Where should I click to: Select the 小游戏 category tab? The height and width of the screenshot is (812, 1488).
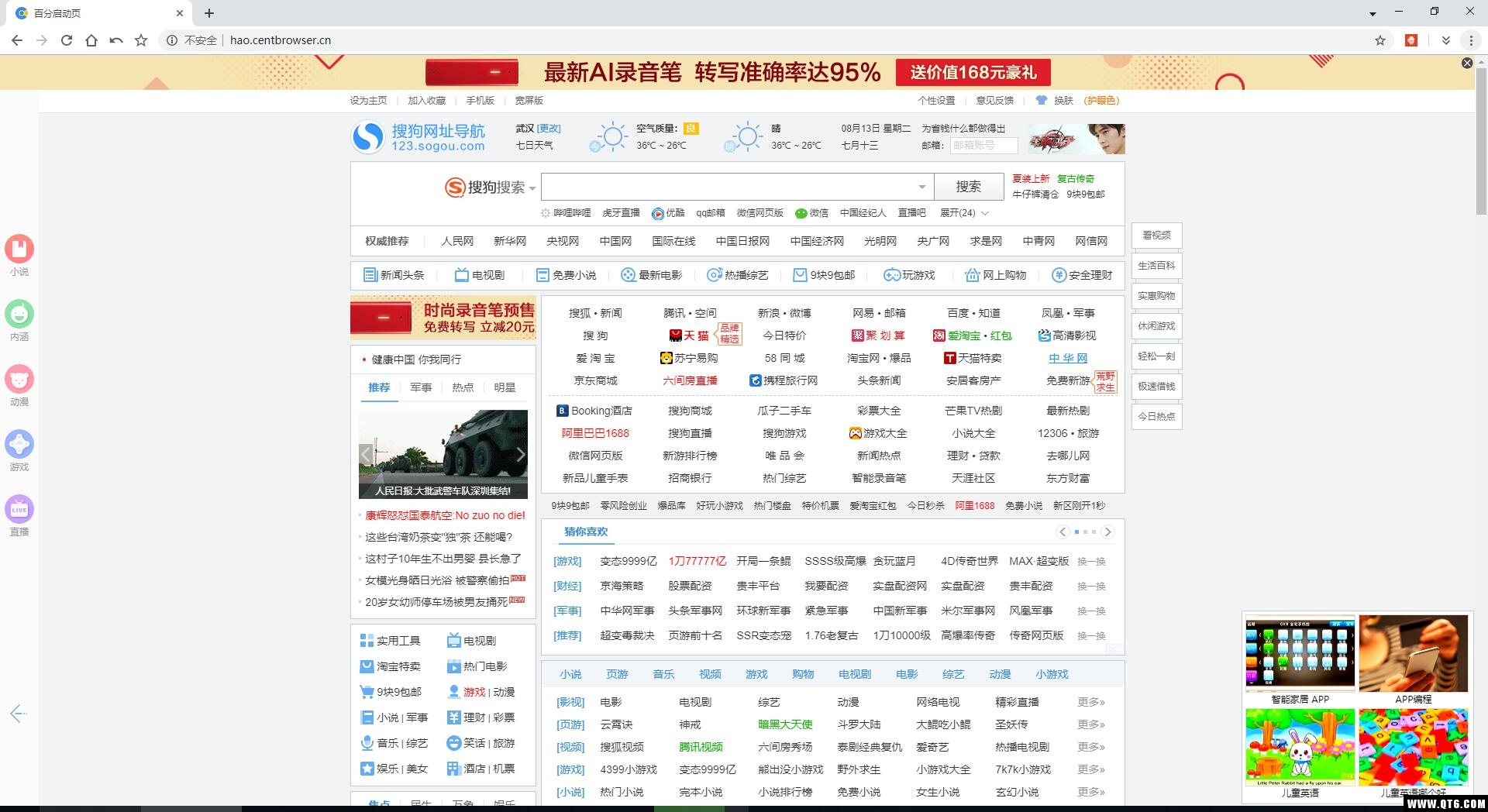click(x=1052, y=674)
